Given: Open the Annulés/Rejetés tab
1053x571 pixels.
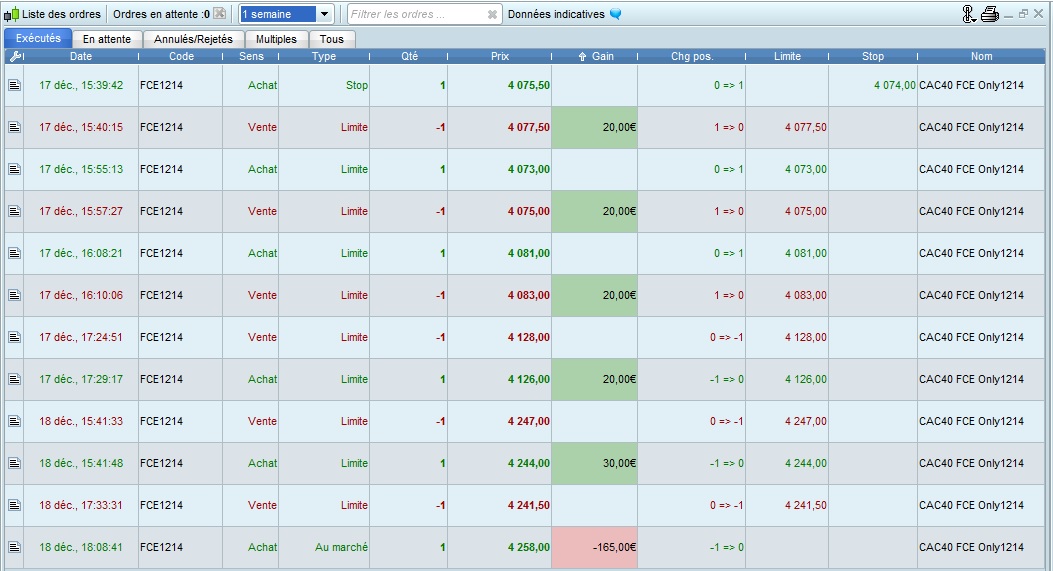Looking at the screenshot, I should (x=193, y=39).
